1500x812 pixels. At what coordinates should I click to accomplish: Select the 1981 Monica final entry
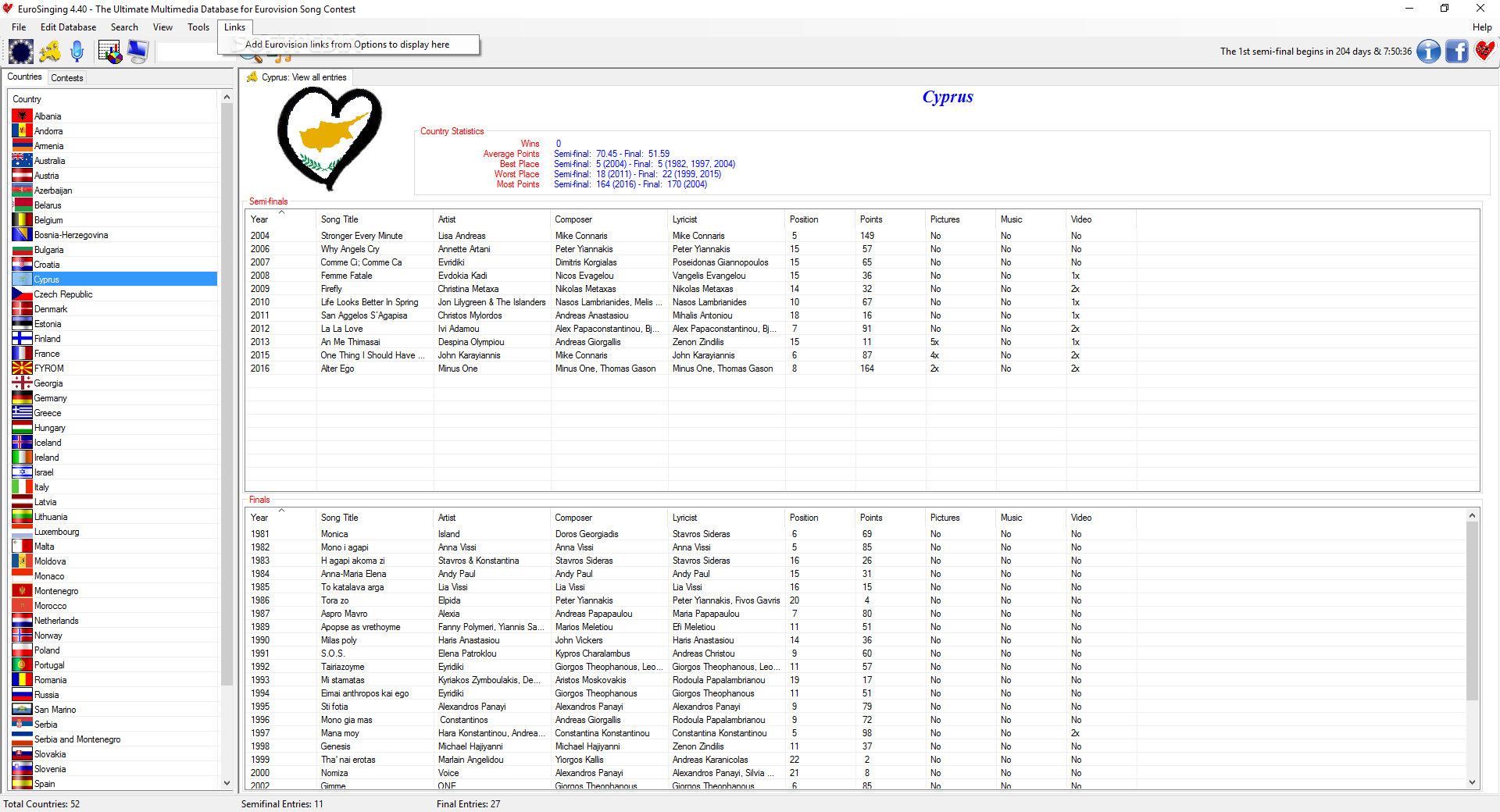point(856,534)
